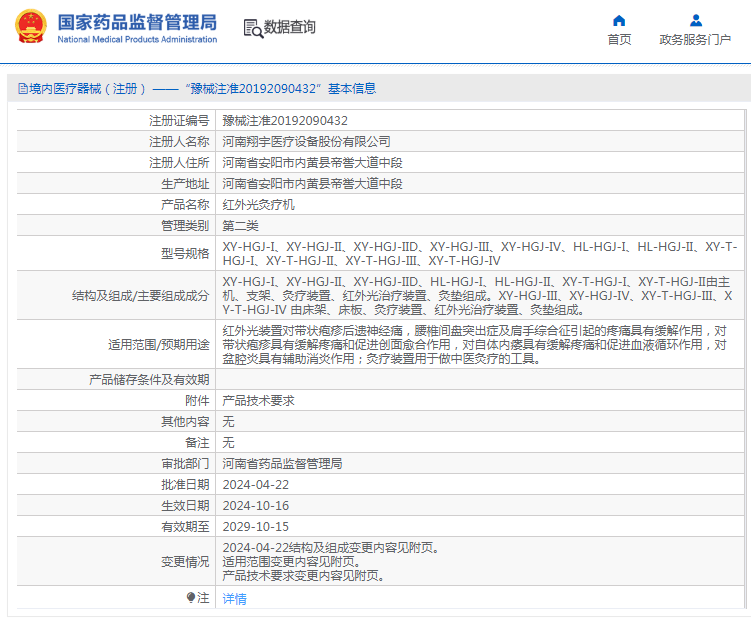Click the 结构及组成/主要组成成分 label
Image resolution: width=751 pixels, height=618 pixels.
point(140,296)
